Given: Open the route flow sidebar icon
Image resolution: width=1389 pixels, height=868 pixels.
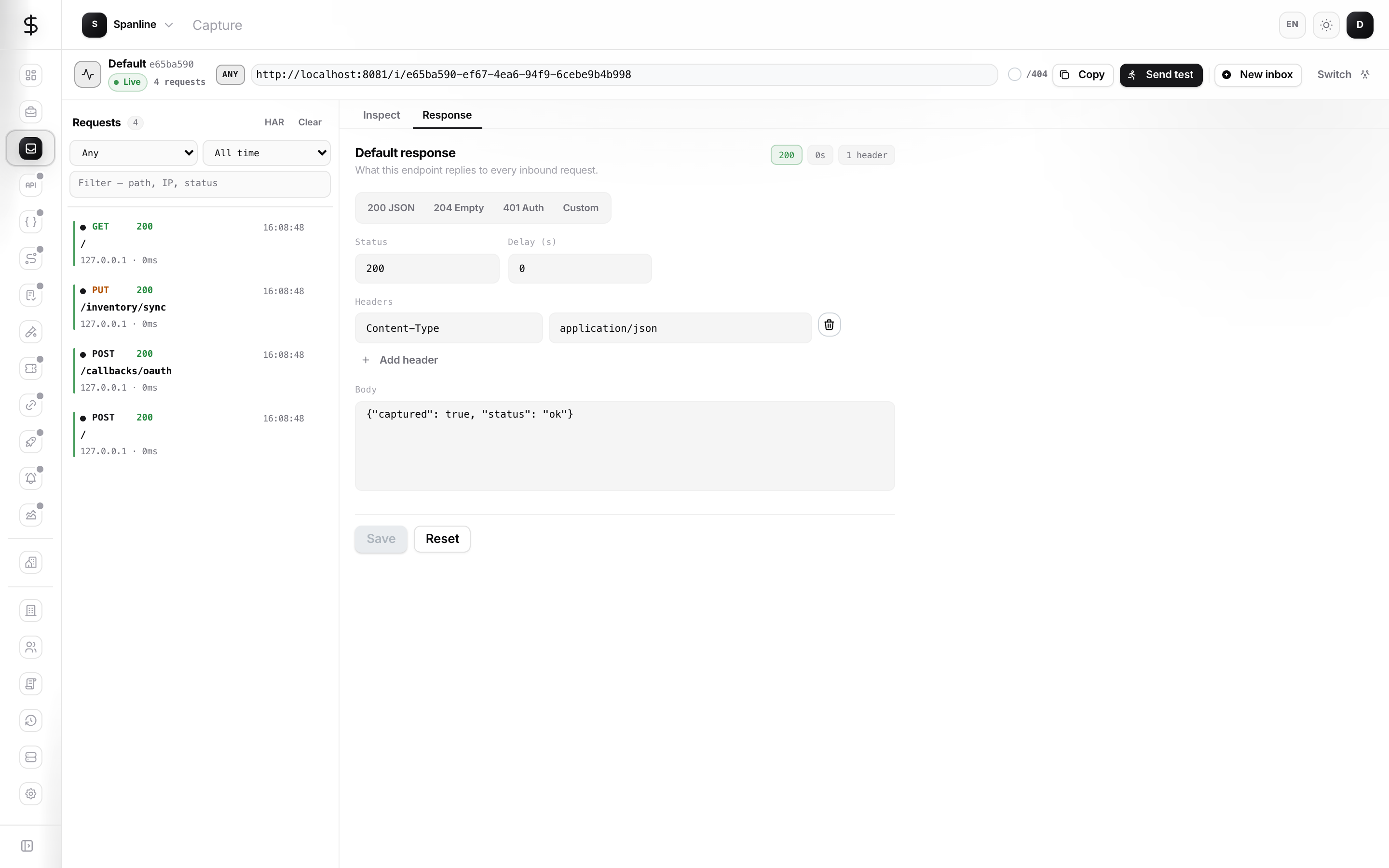Looking at the screenshot, I should (30, 258).
